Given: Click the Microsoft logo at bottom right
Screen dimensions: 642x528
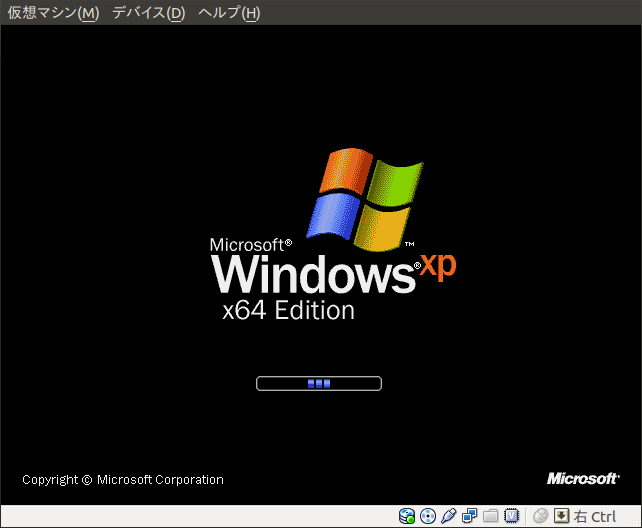Looking at the screenshot, I should click(583, 478).
